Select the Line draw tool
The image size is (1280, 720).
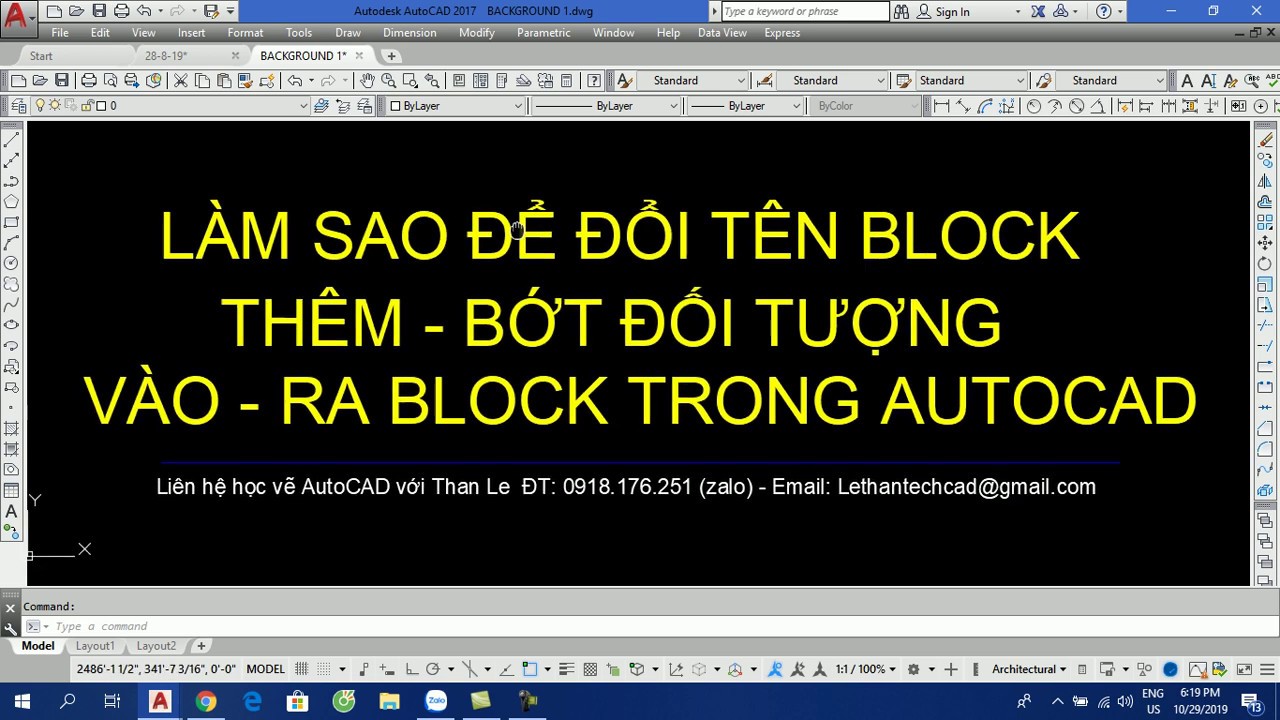(x=12, y=140)
